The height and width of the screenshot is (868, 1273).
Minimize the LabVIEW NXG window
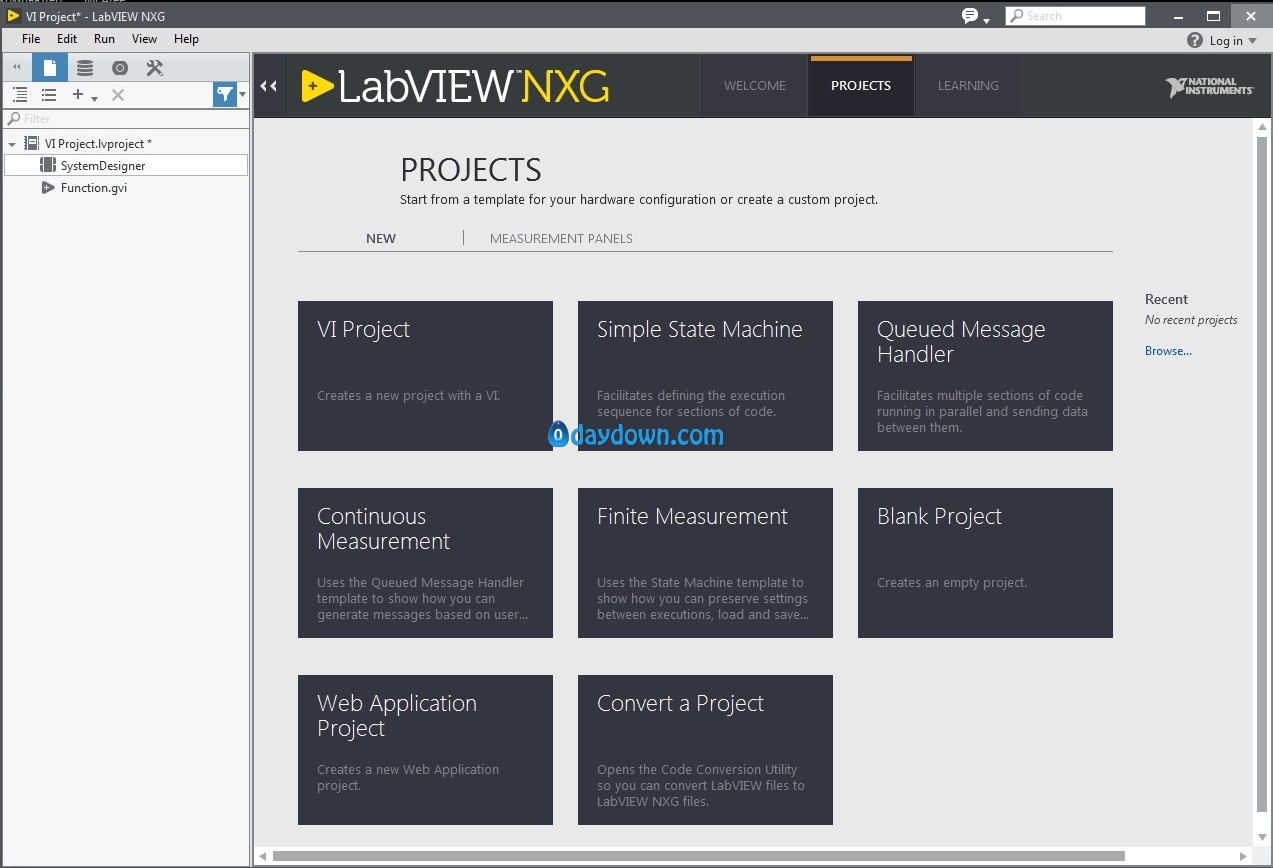(1180, 16)
